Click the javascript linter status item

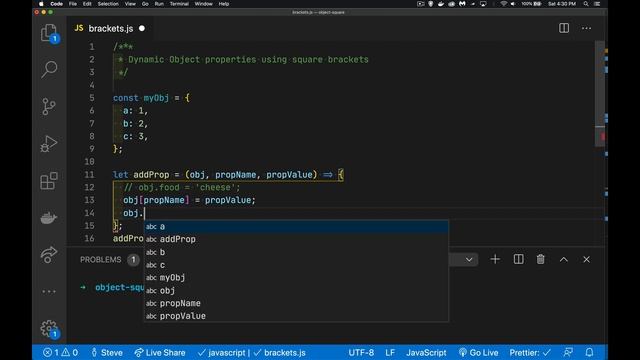pyautogui.click(x=221, y=353)
